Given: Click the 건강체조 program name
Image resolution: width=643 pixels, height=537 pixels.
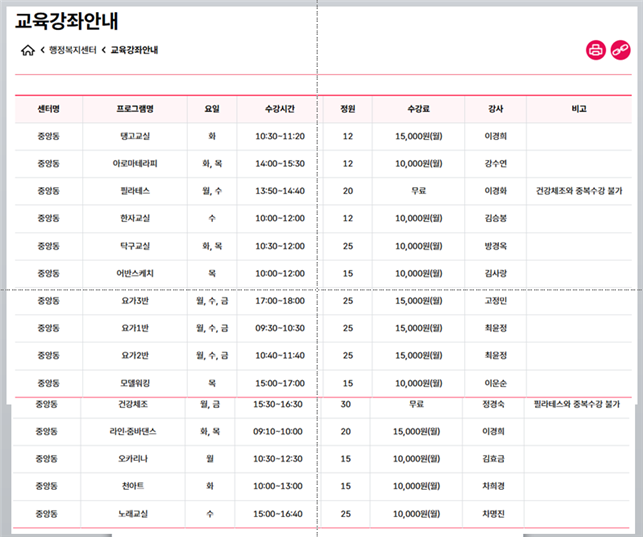Looking at the screenshot, I should [x=135, y=404].
